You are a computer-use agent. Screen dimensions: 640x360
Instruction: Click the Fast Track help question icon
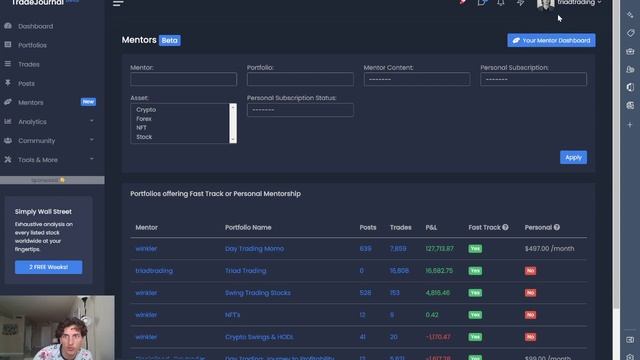pyautogui.click(x=505, y=227)
